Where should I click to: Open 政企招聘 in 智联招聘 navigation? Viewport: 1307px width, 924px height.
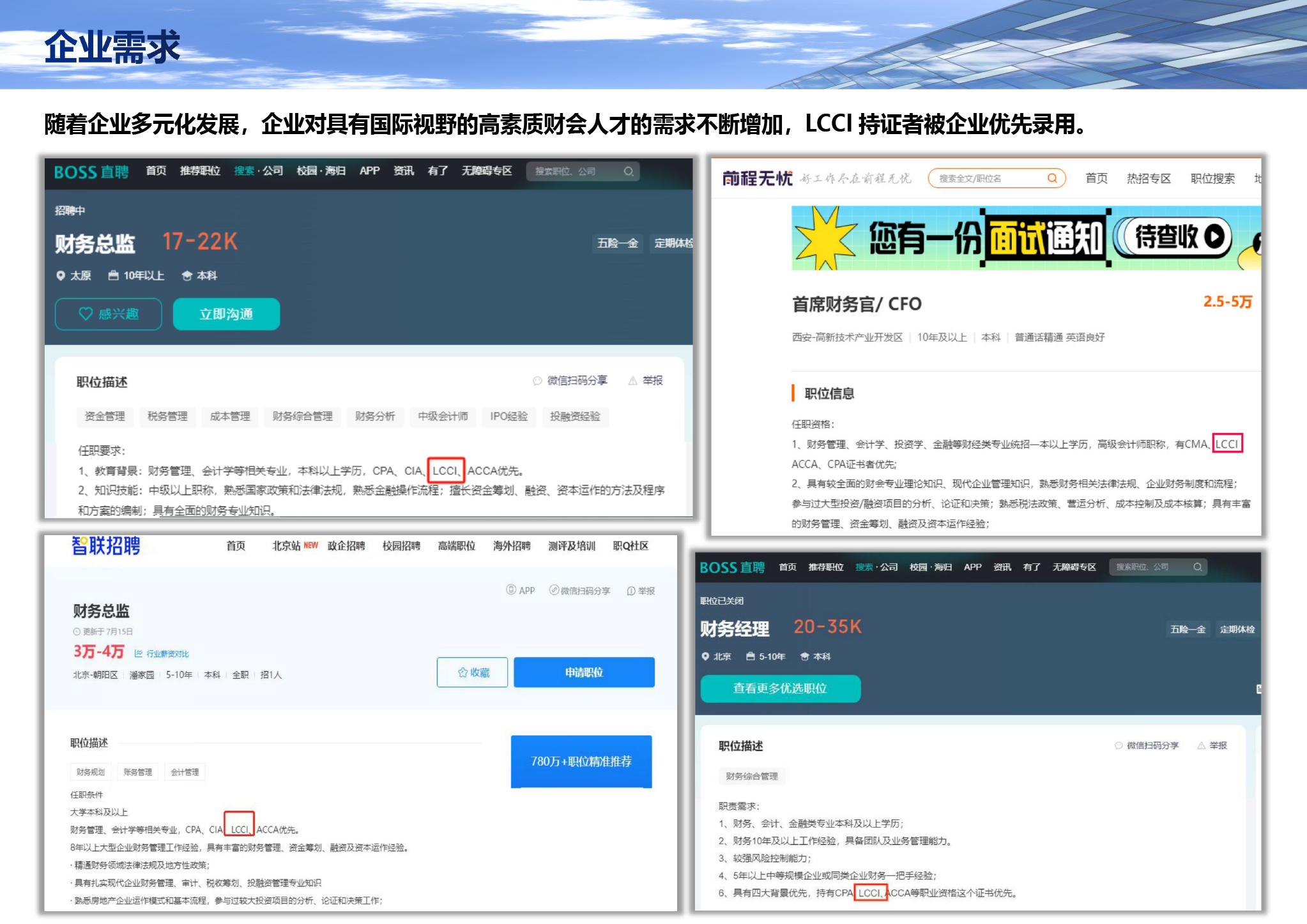click(x=346, y=546)
